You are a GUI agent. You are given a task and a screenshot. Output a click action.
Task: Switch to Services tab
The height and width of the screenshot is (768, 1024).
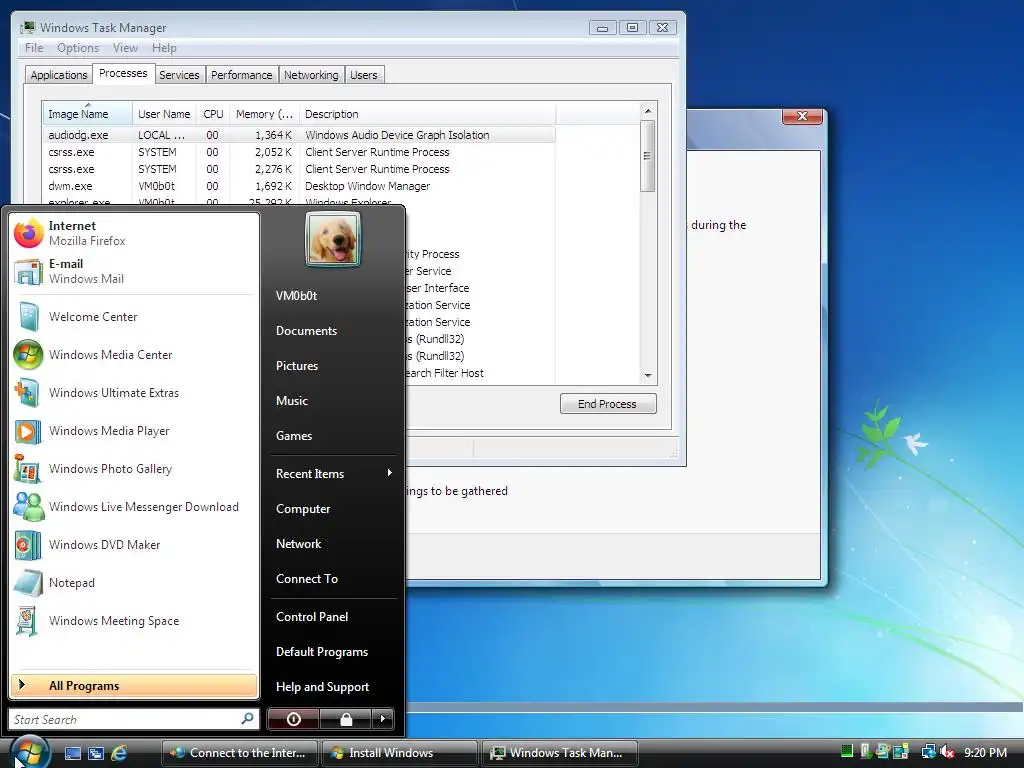point(179,75)
